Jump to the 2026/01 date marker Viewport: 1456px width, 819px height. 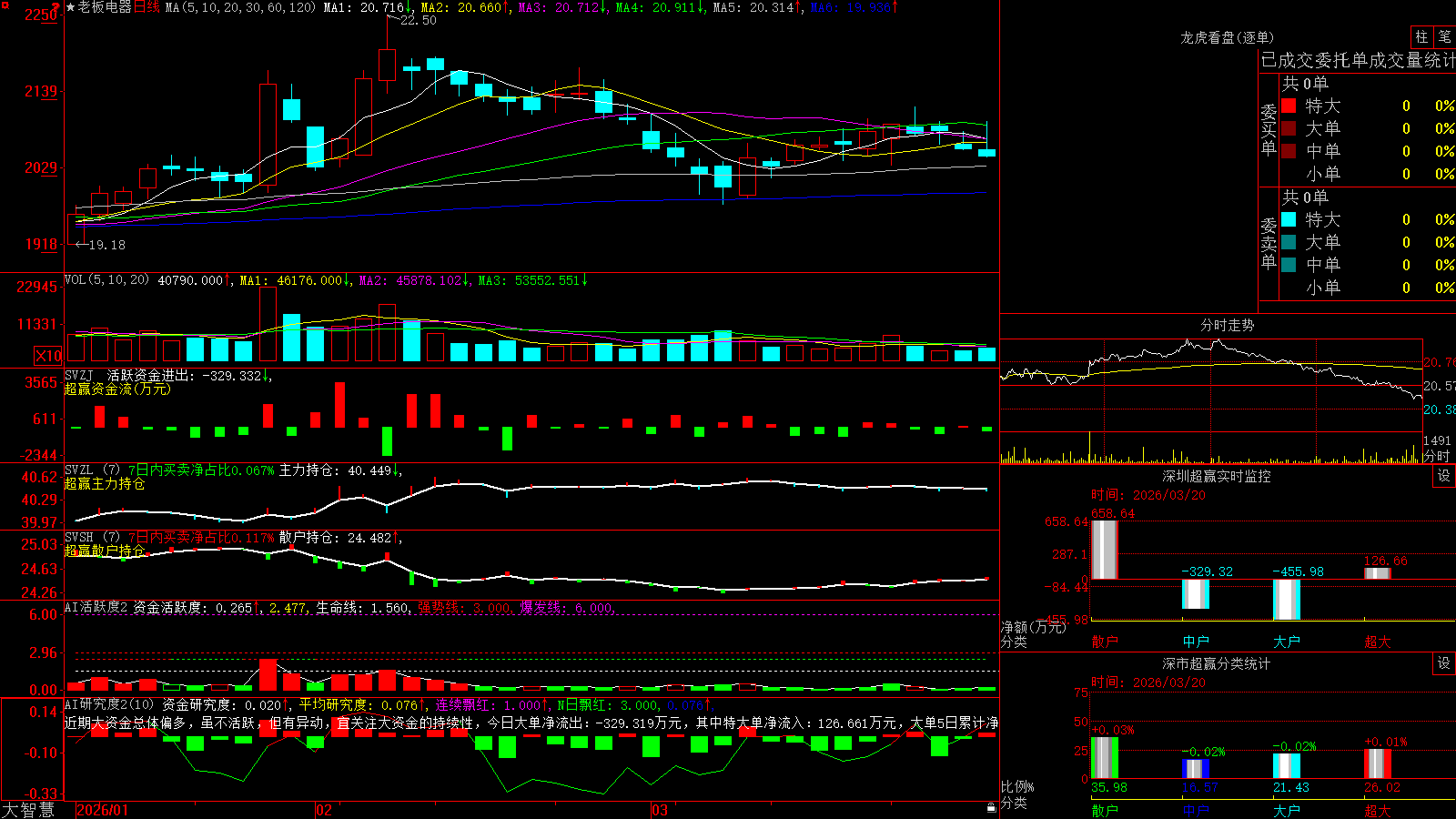(x=103, y=810)
